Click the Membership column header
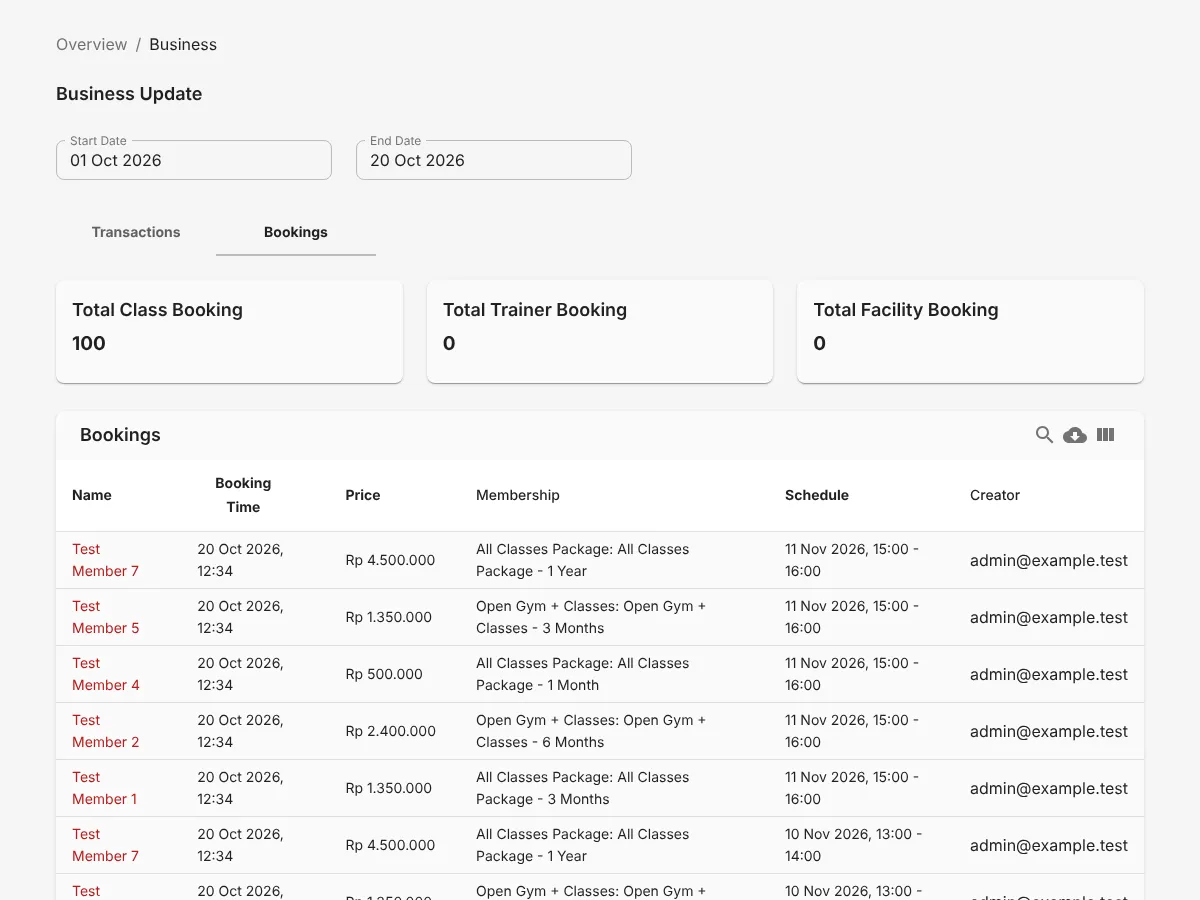The image size is (1200, 900). pyautogui.click(x=518, y=495)
